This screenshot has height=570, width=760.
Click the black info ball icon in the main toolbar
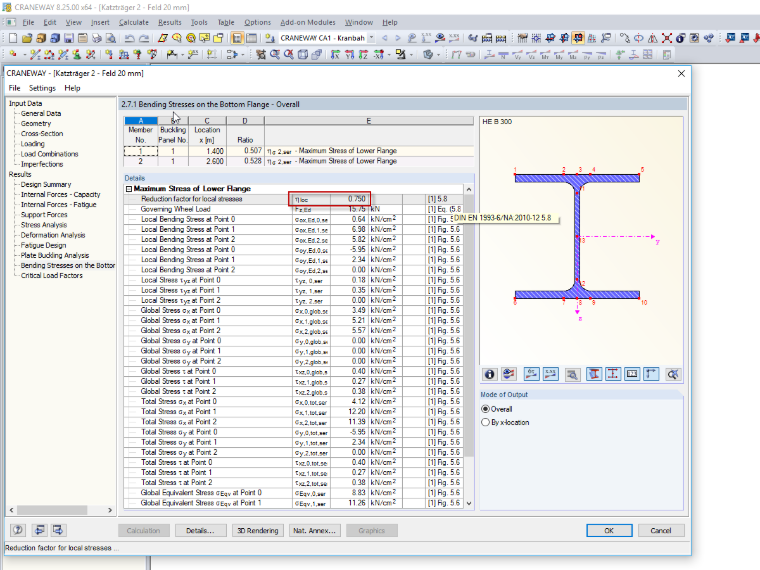(681, 38)
